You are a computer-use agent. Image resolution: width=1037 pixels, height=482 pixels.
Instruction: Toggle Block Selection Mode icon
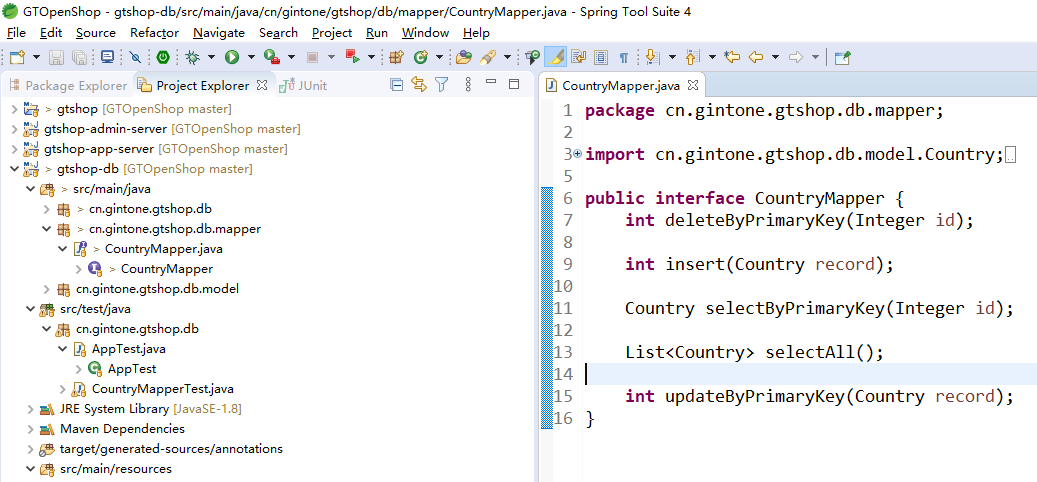601,58
